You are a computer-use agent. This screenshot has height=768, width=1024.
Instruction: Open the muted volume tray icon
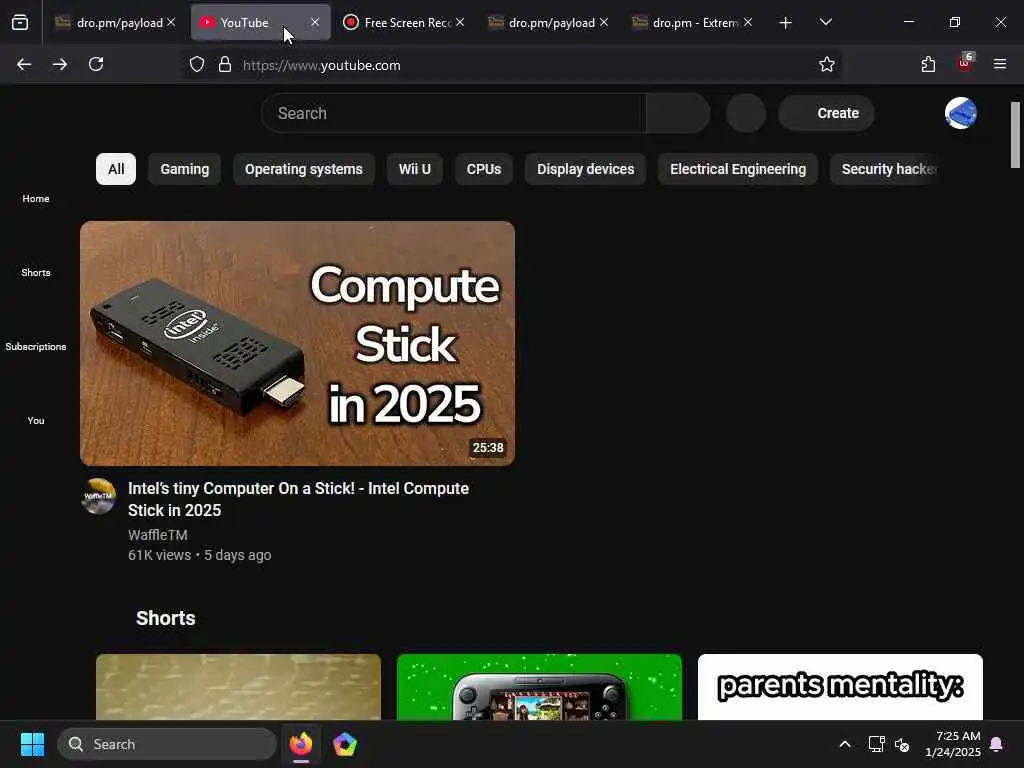tap(902, 744)
